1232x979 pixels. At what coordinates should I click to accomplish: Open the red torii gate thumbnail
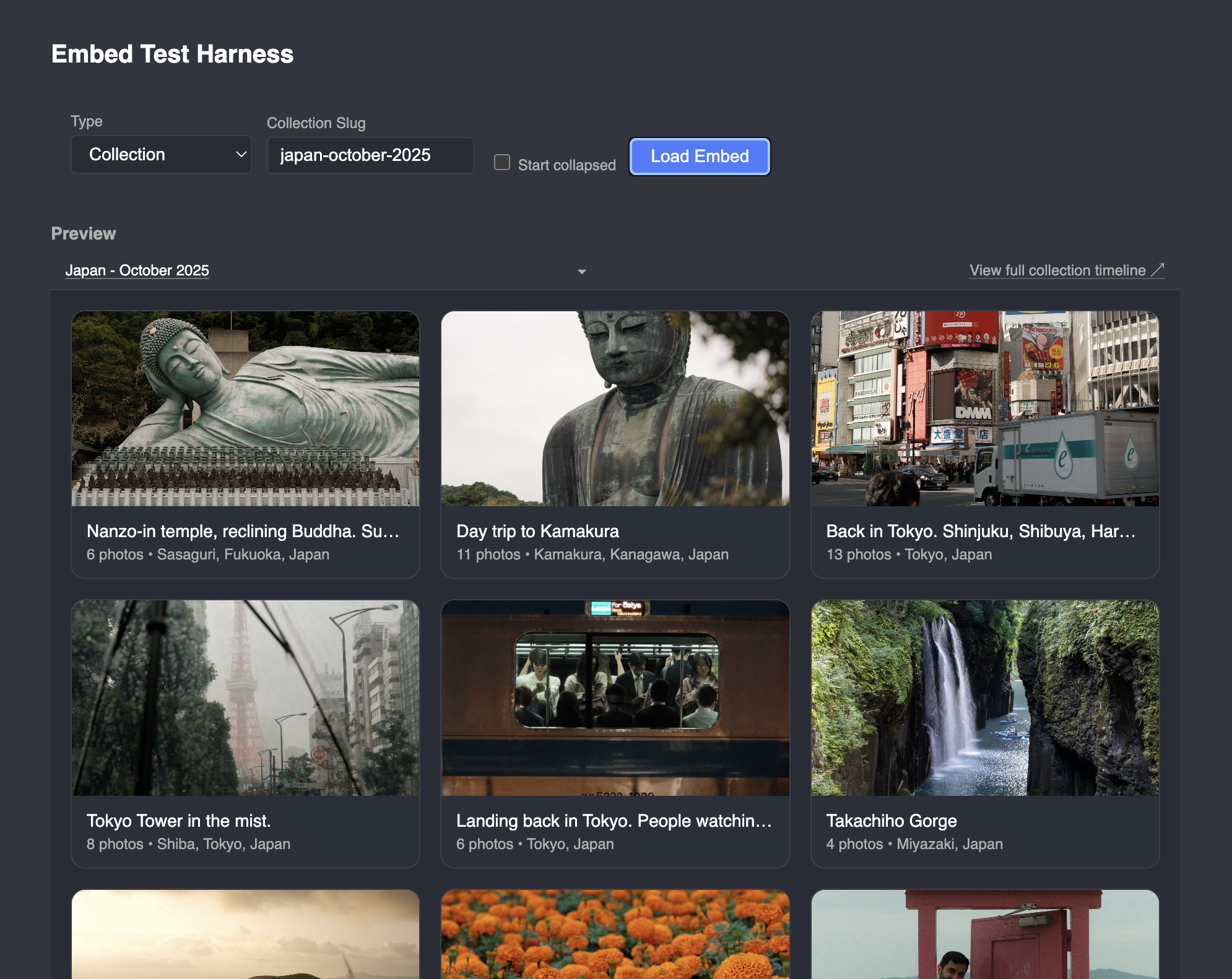click(984, 934)
